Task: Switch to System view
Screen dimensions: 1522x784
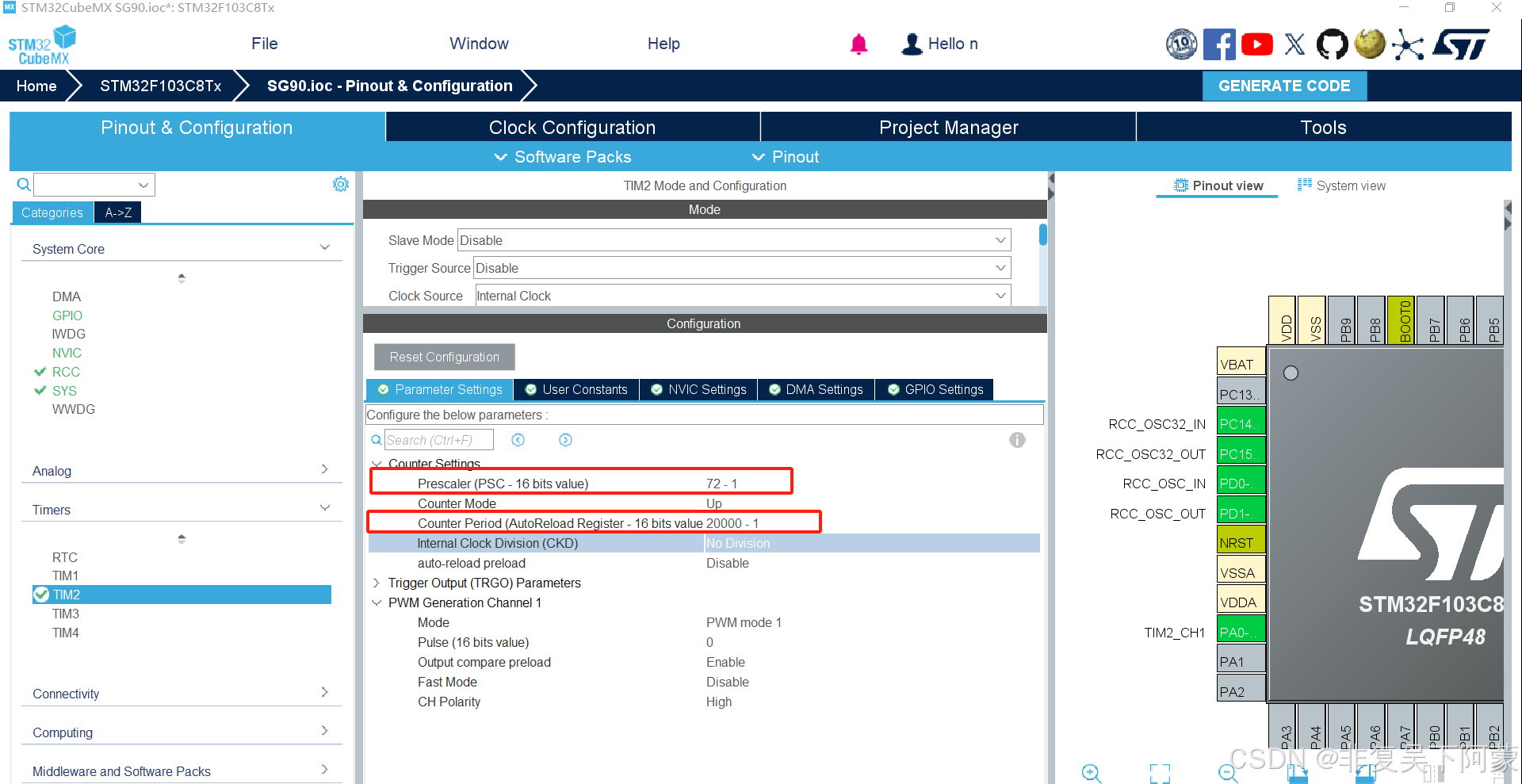Action: click(1341, 185)
